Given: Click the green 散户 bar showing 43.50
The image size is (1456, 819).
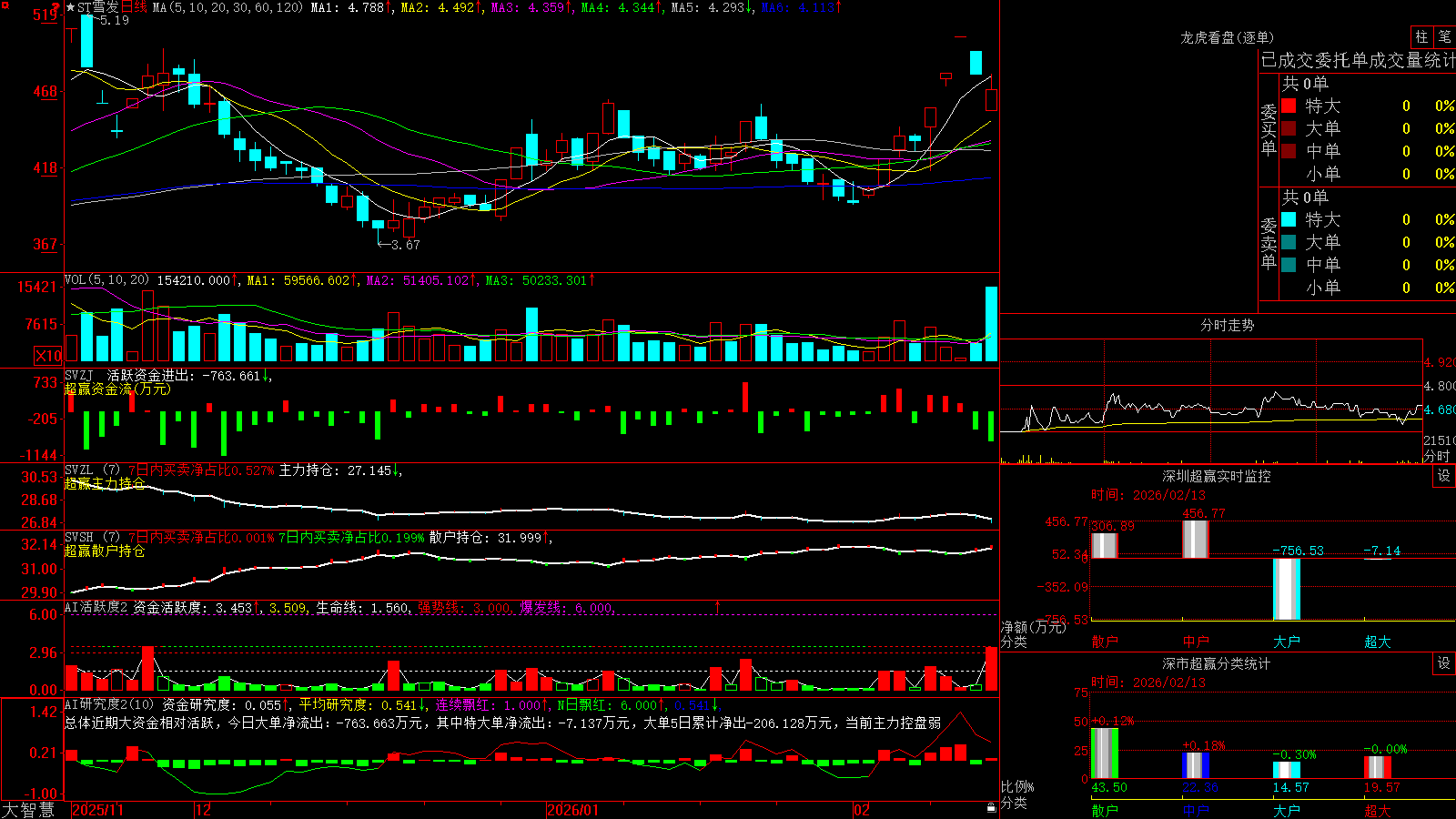Looking at the screenshot, I should (x=1105, y=753).
